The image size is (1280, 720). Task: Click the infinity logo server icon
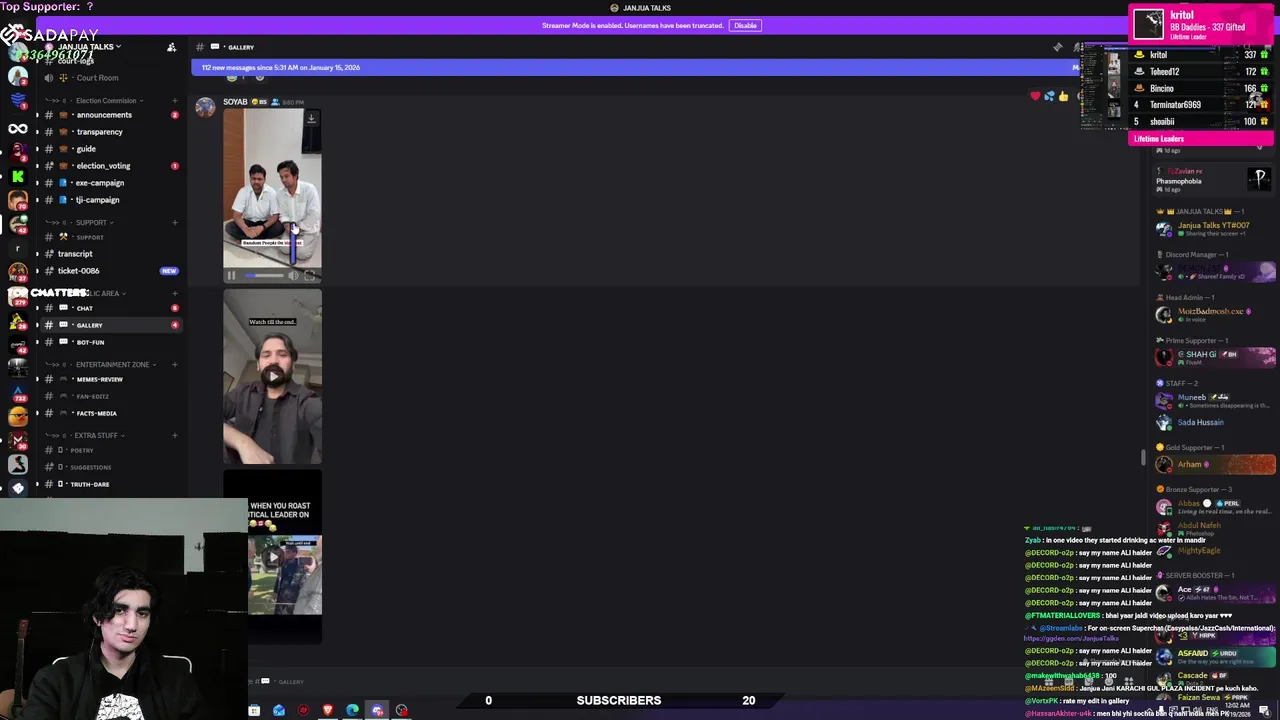click(x=18, y=128)
